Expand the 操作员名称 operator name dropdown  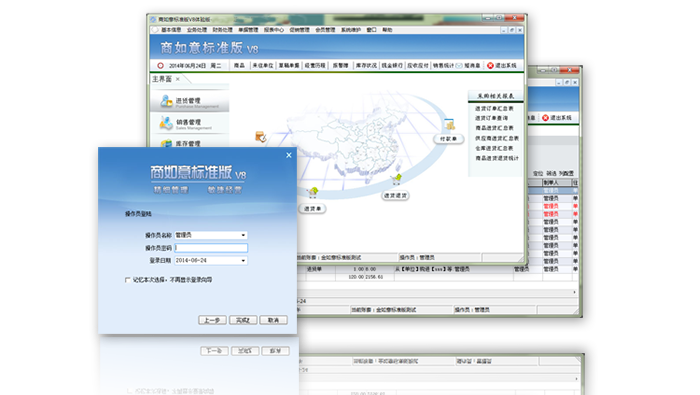[243, 235]
